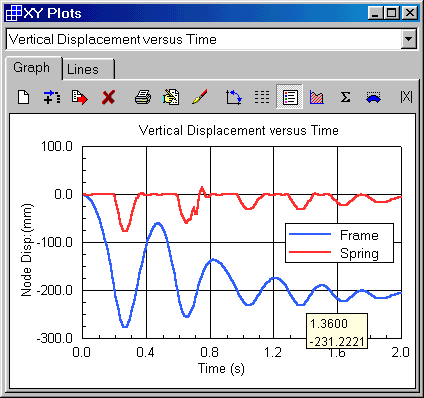The height and width of the screenshot is (398, 424).
Task: Toggle the dotted grid lines button
Action: (262, 97)
